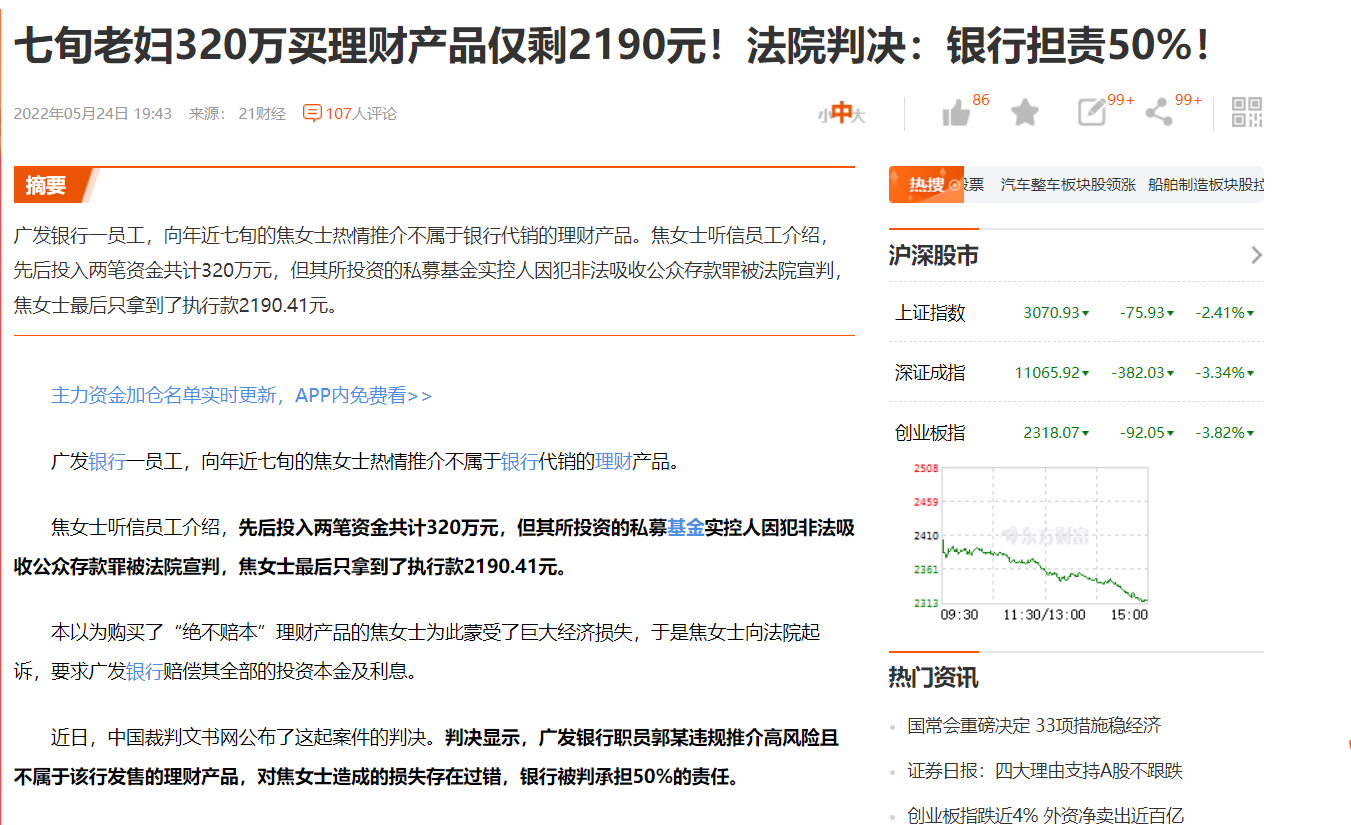Open news 国常会重磅决定 33项措施稳经济

[1034, 726]
